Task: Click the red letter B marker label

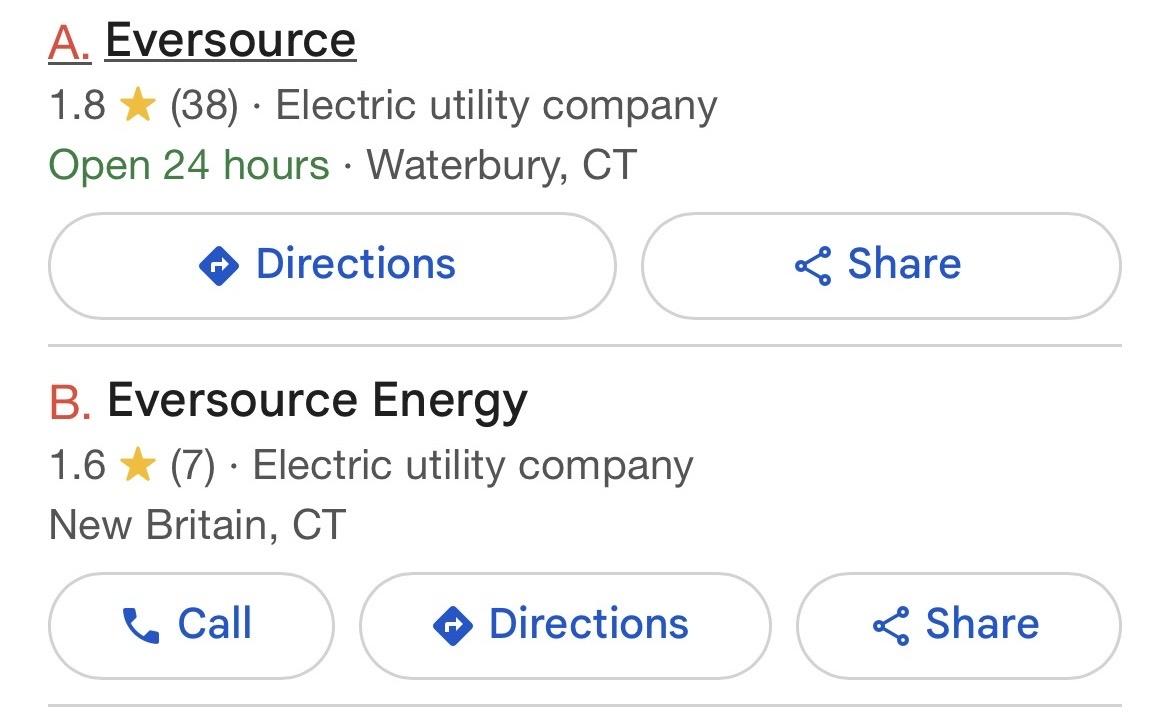Action: click(70, 402)
